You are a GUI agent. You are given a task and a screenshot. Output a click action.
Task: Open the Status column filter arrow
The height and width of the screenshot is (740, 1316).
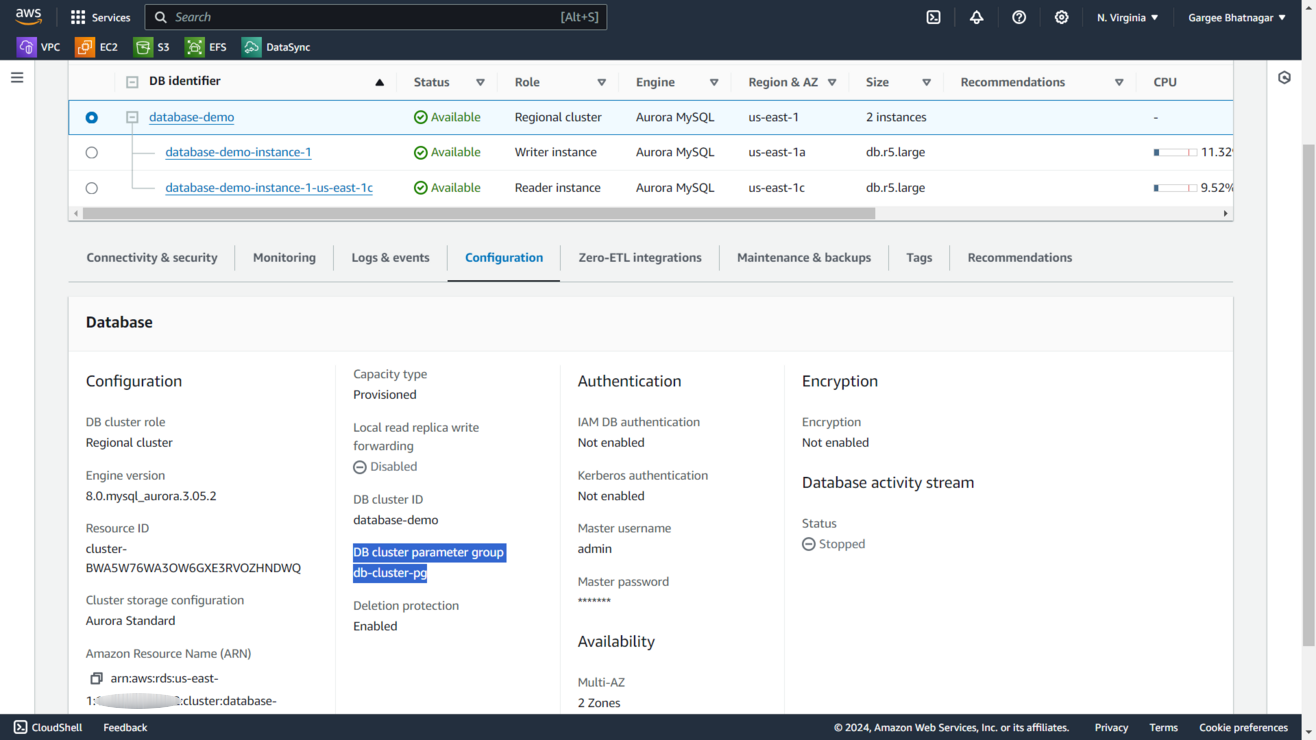tap(480, 82)
